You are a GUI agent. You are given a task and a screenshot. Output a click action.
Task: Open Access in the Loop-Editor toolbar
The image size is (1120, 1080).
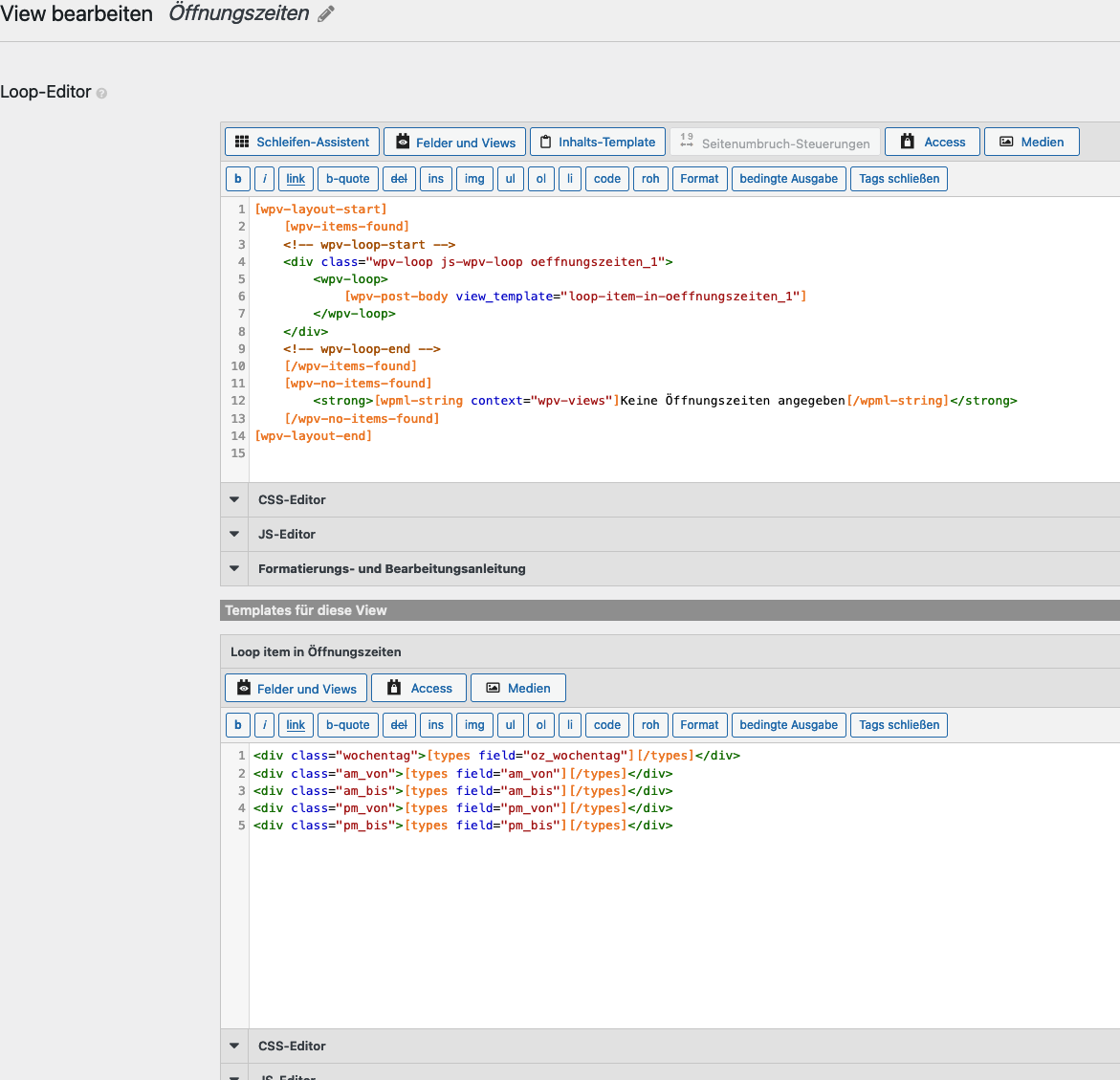(x=933, y=142)
